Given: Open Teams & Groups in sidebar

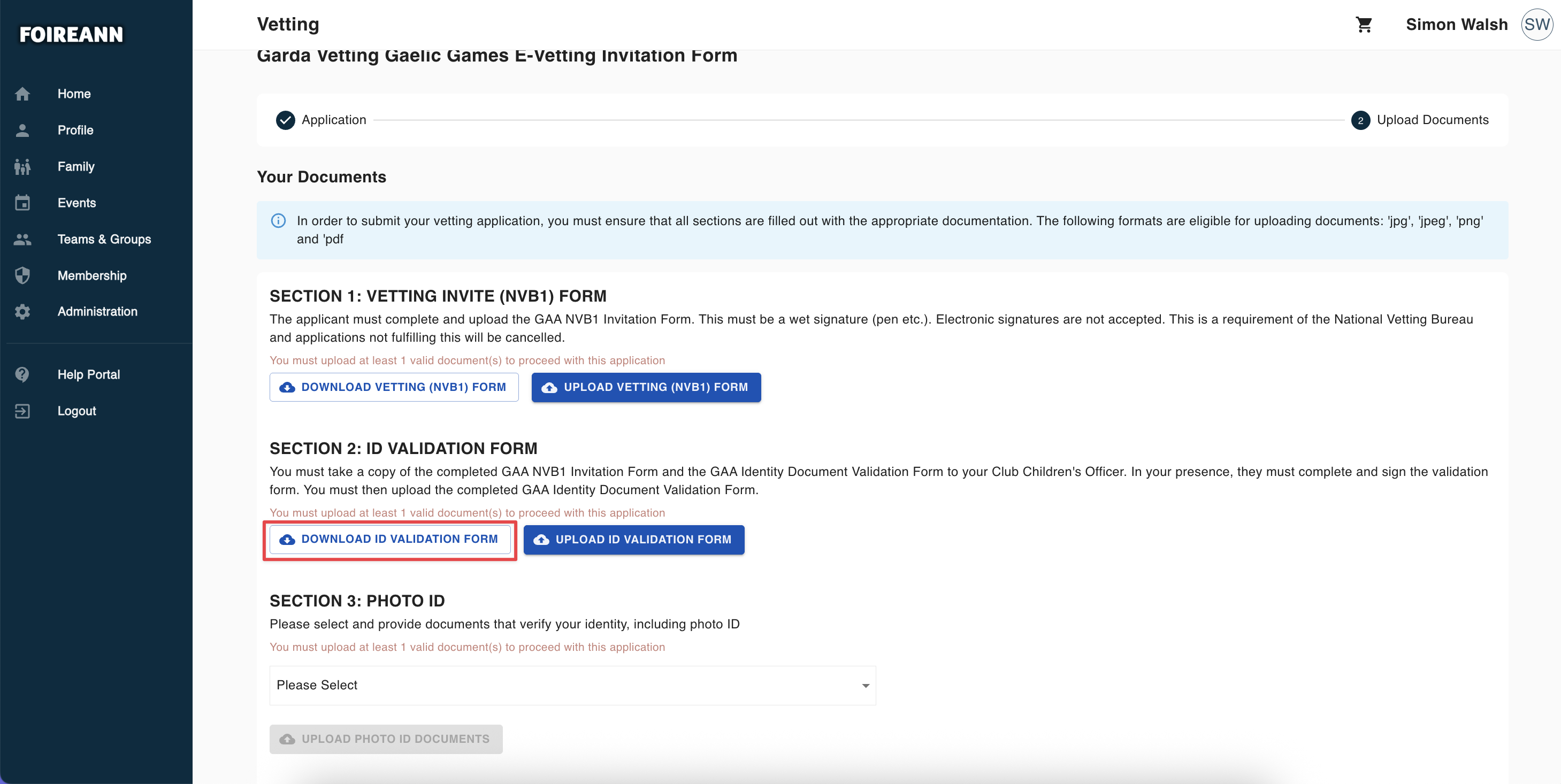Looking at the screenshot, I should 104,240.
